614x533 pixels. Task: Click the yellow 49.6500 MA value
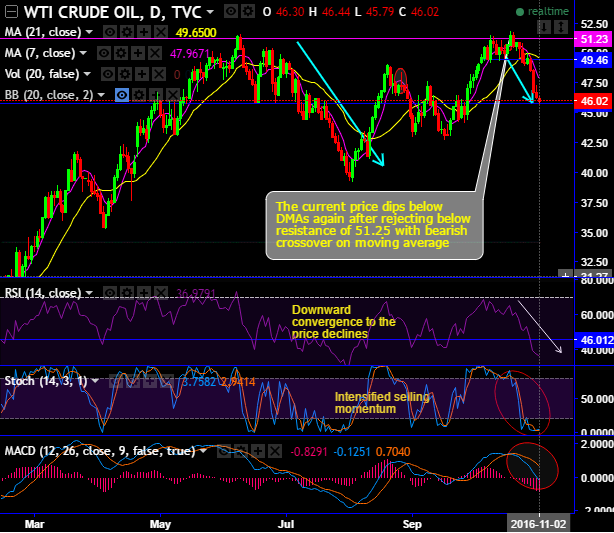pyautogui.click(x=196, y=33)
